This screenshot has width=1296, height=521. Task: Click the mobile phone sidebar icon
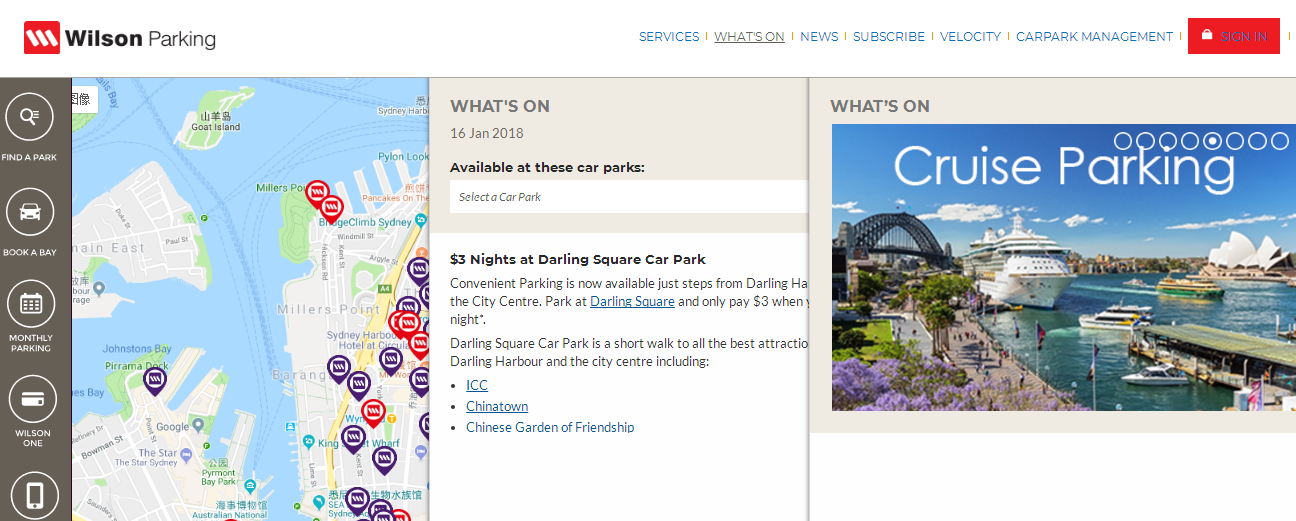[x=34, y=495]
